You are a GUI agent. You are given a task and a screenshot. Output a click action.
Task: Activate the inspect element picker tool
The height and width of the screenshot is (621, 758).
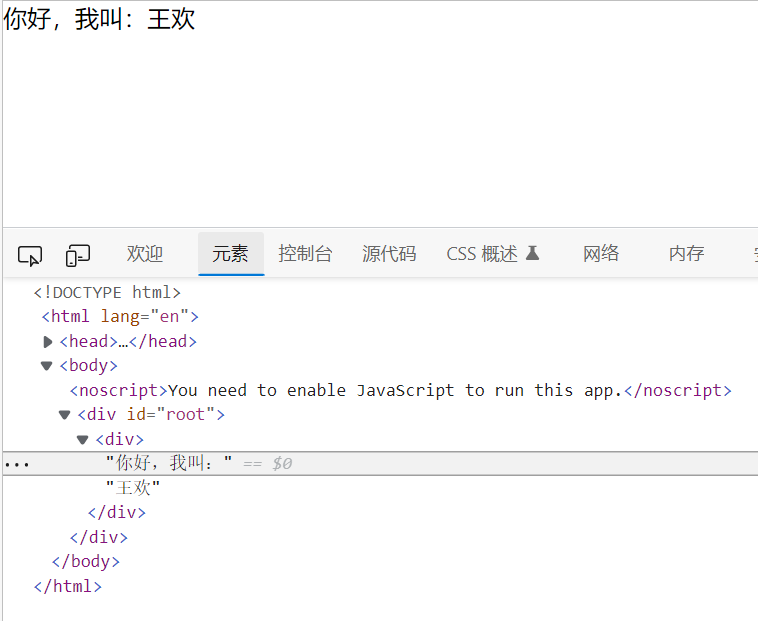click(x=30, y=255)
